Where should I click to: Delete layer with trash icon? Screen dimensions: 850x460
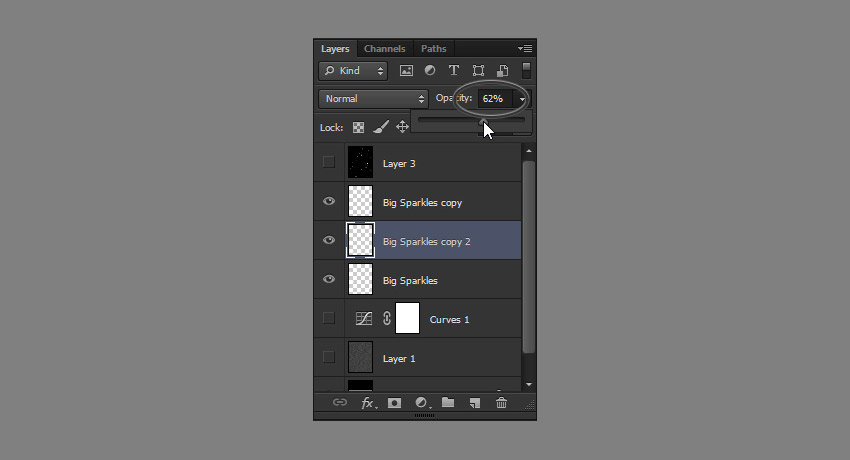tap(501, 402)
